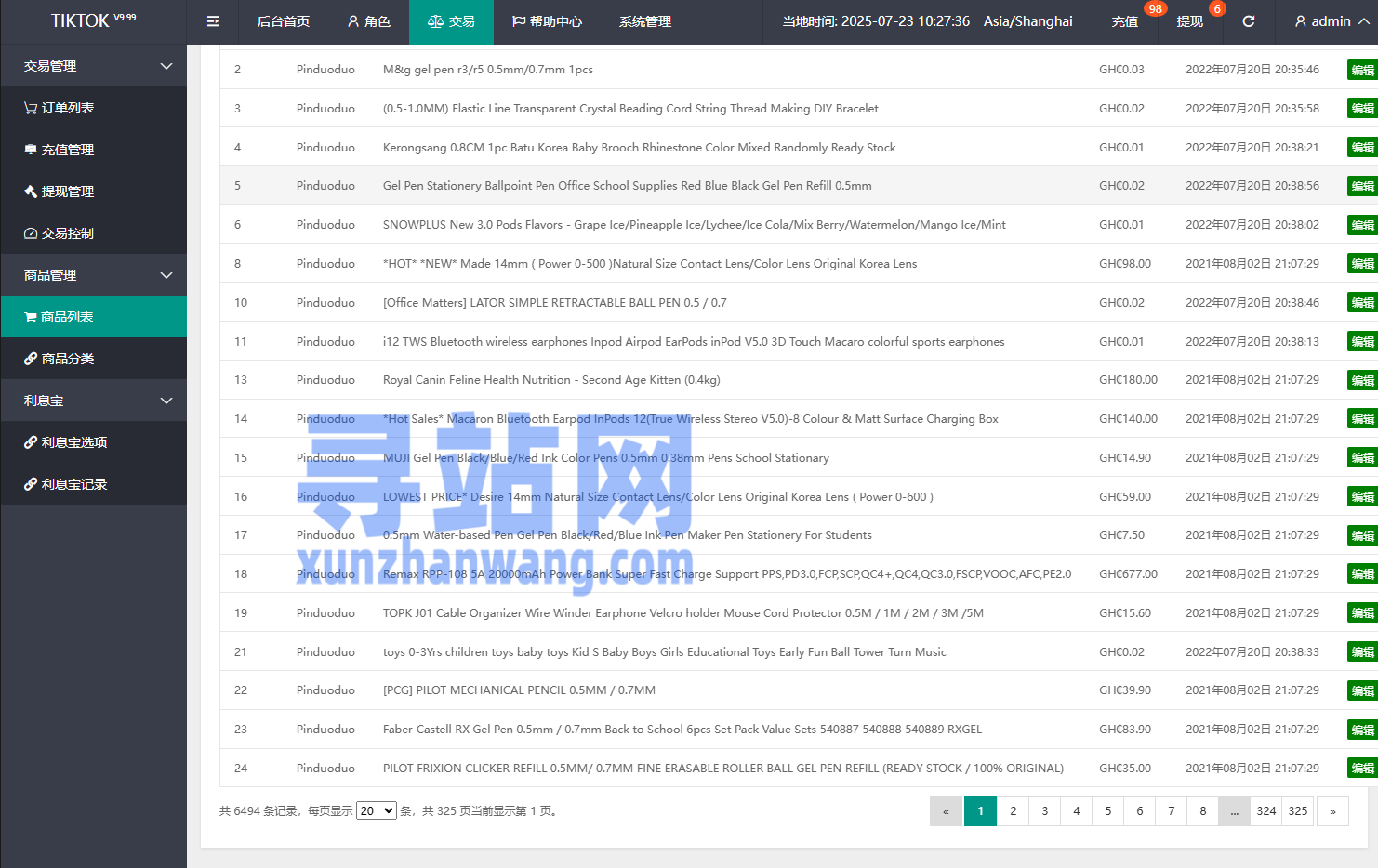
Task: Jump to last page 325
Action: tap(1298, 811)
